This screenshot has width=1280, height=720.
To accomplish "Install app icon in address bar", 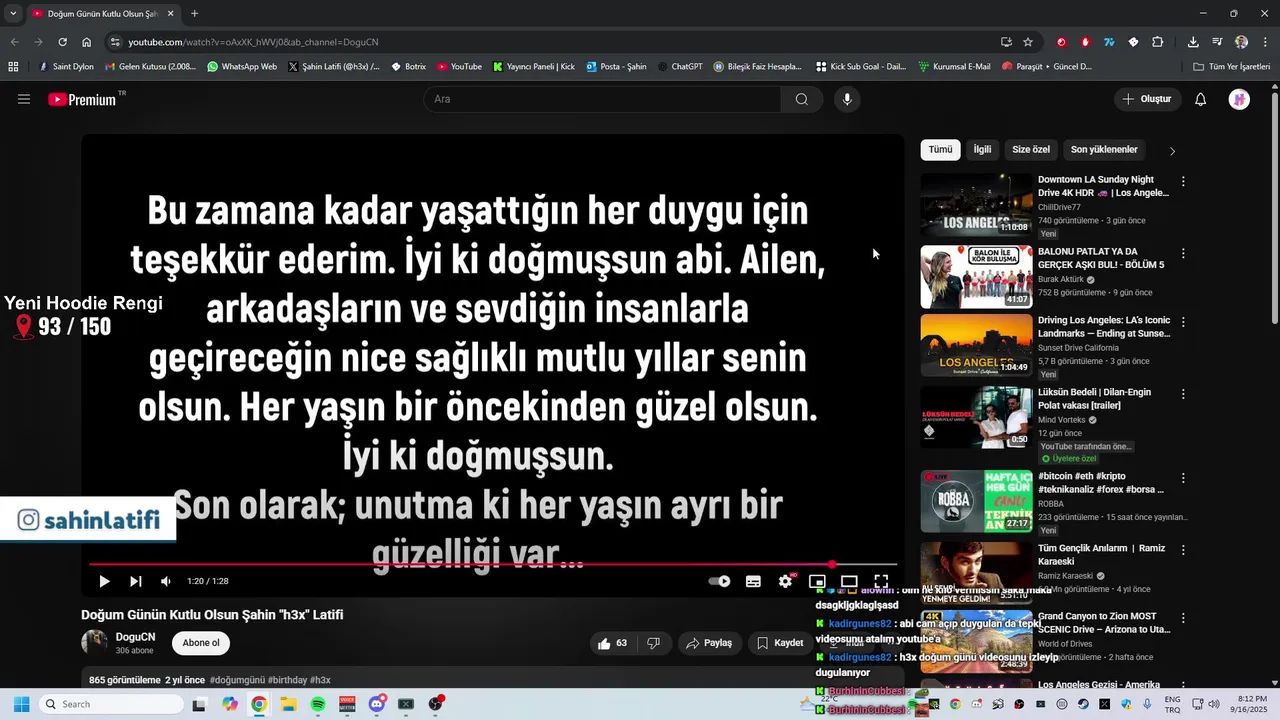I will (x=1006, y=42).
